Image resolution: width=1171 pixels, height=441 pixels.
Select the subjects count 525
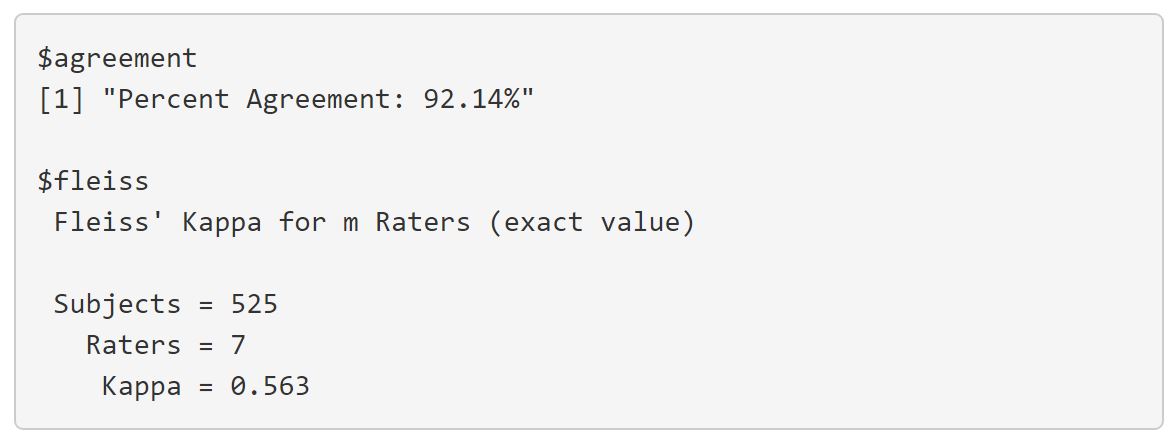pyautogui.click(x=254, y=304)
